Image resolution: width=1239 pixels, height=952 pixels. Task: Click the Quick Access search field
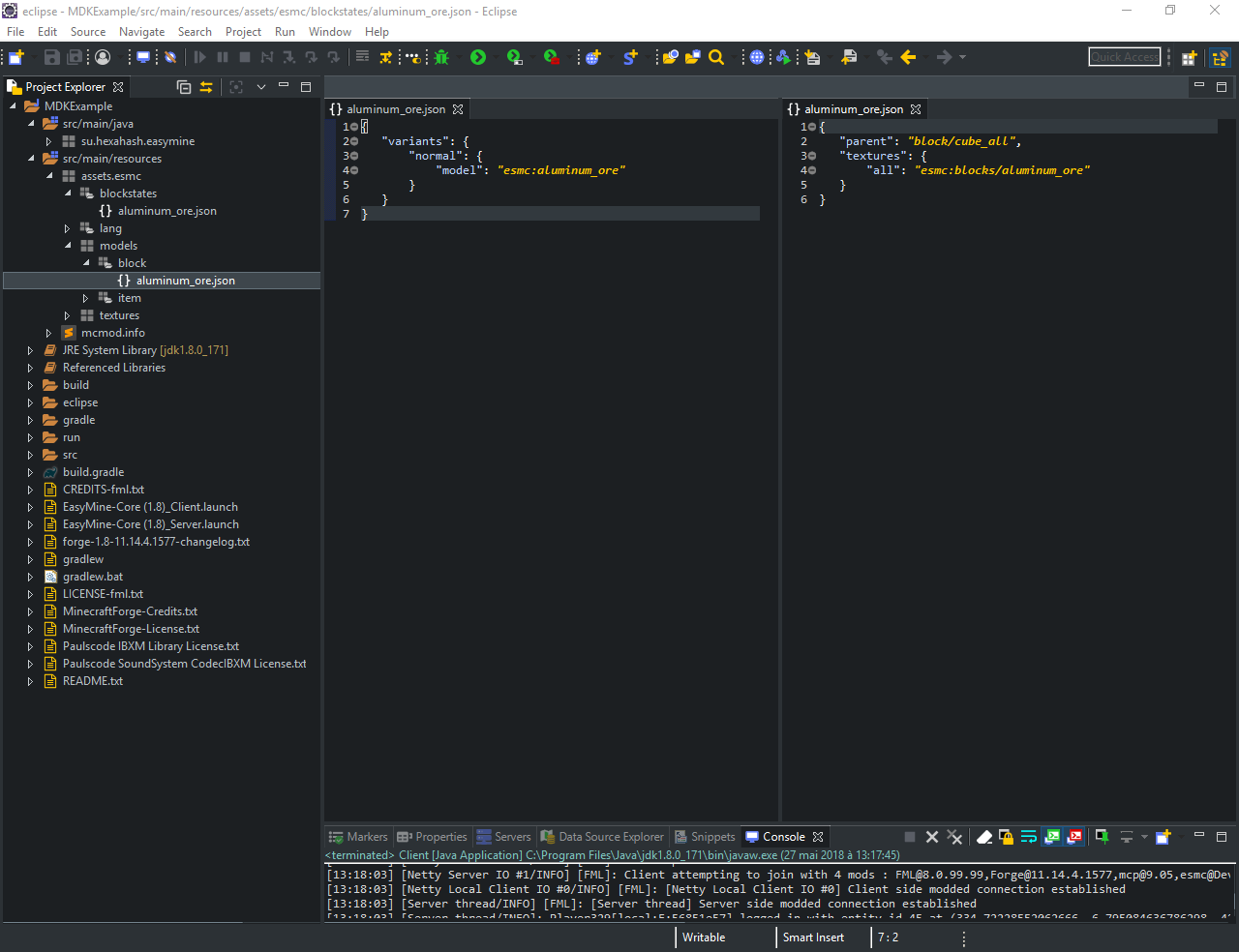pos(1124,57)
